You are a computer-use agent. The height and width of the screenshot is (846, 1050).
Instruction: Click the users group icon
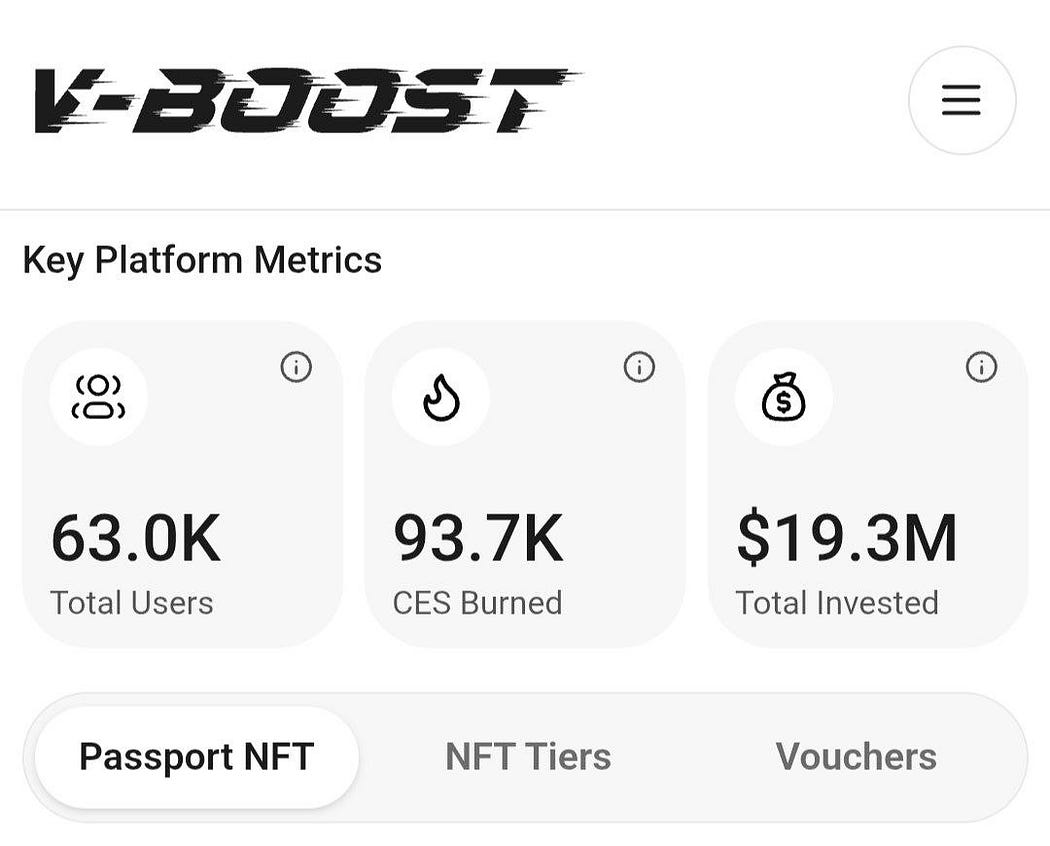click(x=98, y=397)
